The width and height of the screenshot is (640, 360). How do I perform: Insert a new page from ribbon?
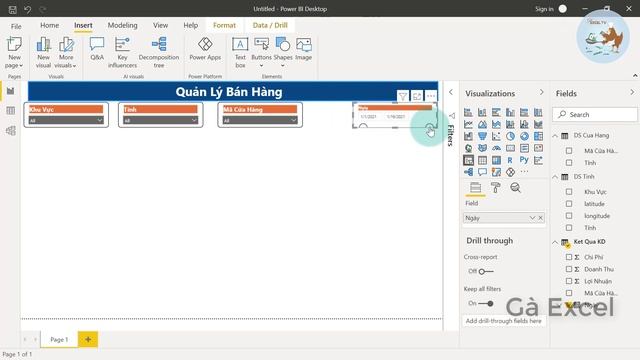tap(14, 53)
